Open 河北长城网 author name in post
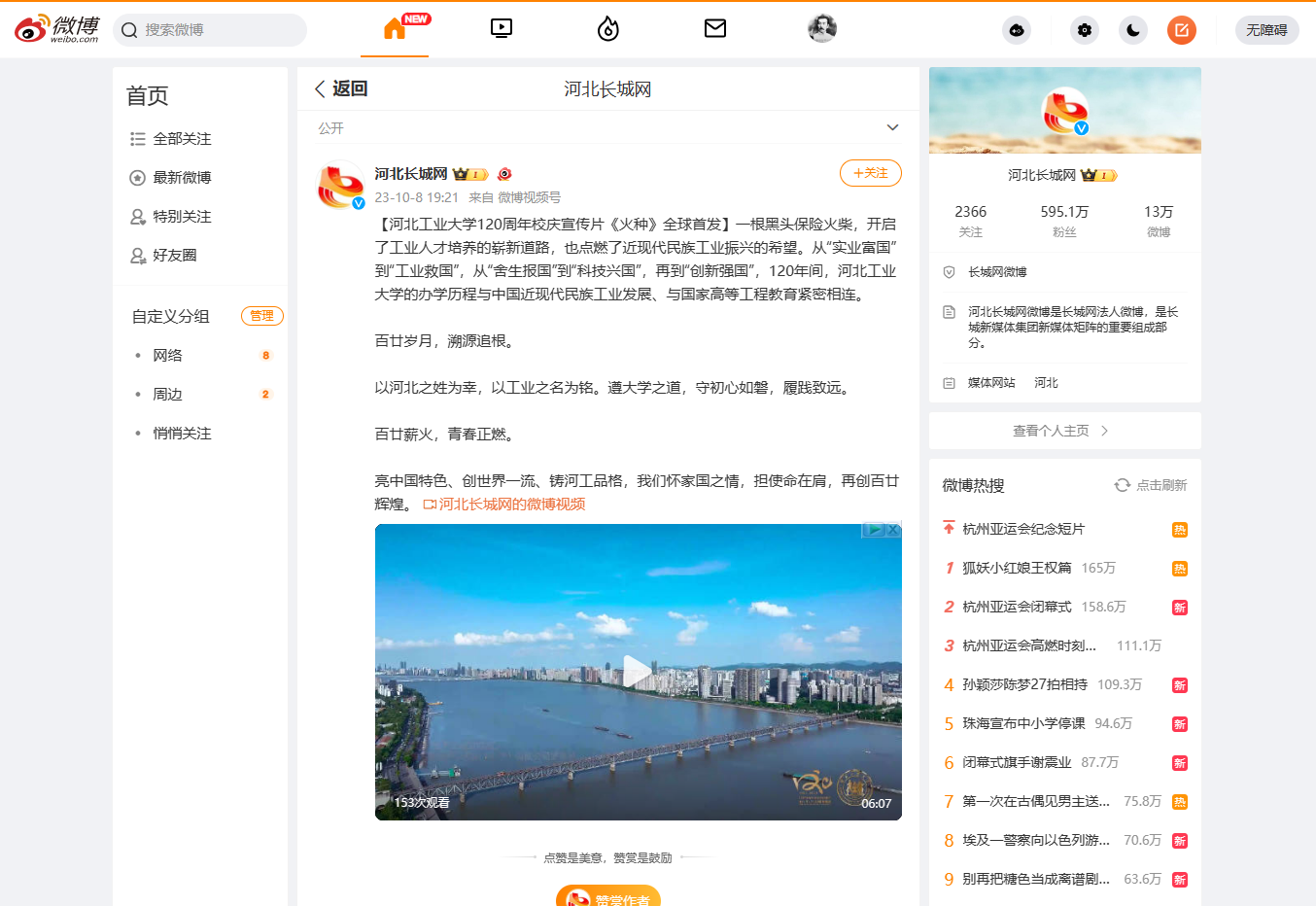 click(x=411, y=174)
